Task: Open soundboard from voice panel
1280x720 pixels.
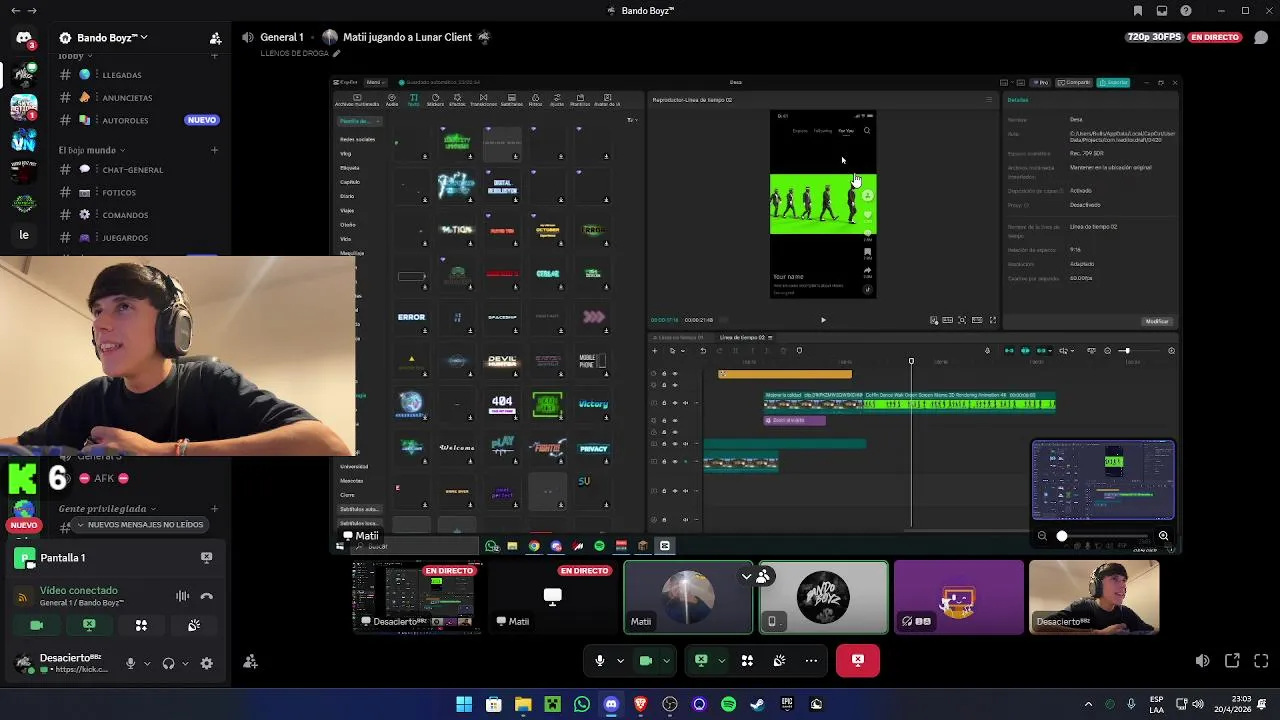Action: tap(194, 625)
